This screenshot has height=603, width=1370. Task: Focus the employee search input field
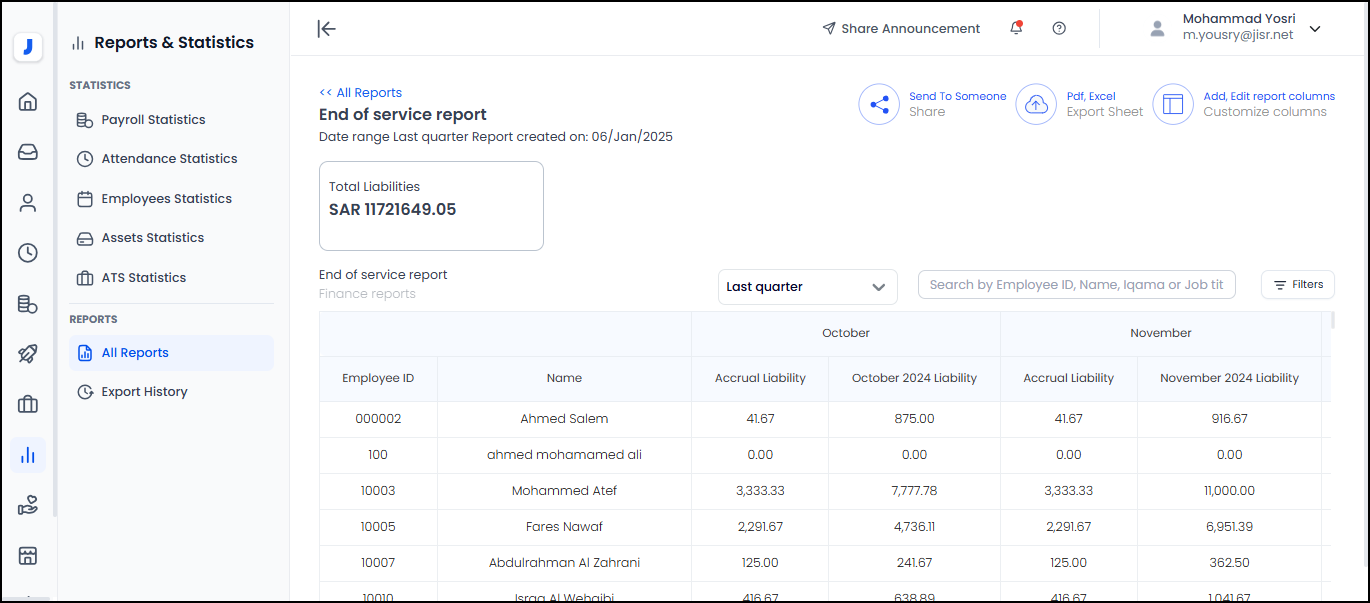(1076, 285)
